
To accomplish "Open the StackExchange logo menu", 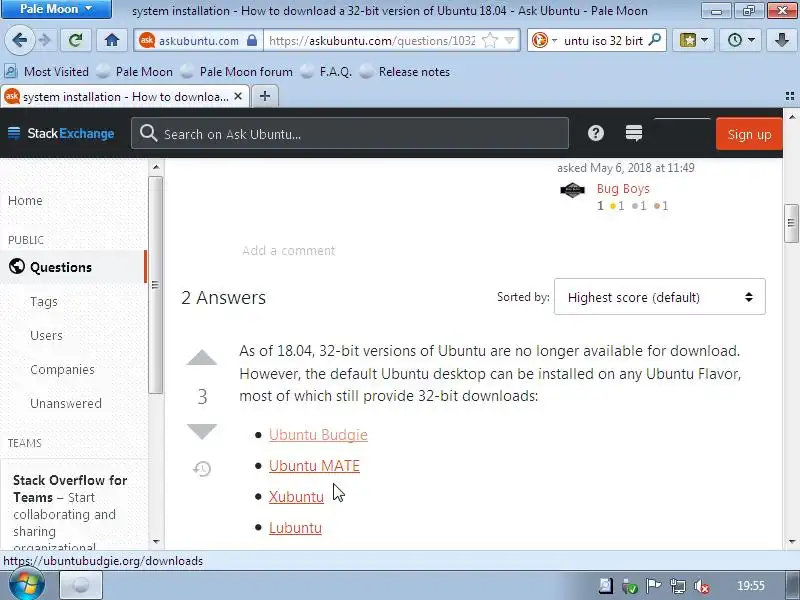I will [61, 134].
